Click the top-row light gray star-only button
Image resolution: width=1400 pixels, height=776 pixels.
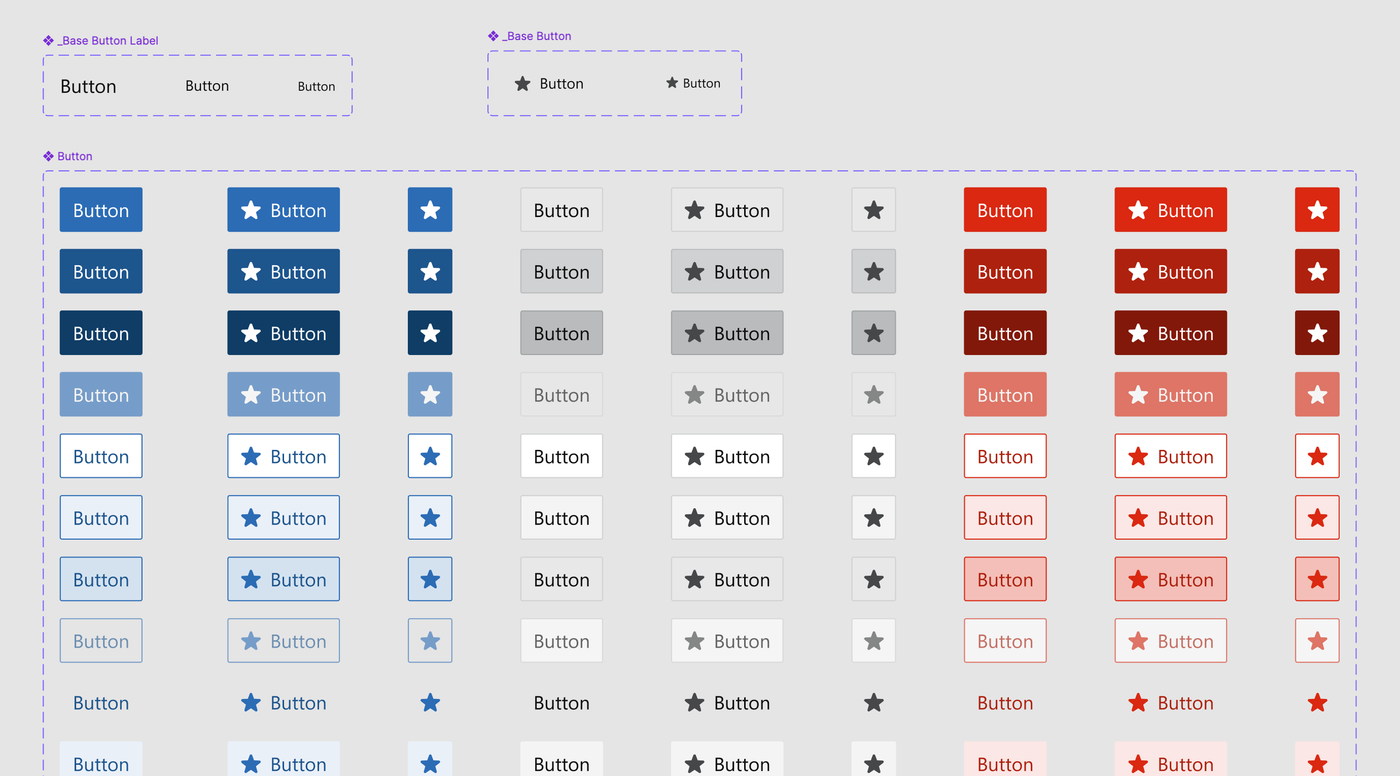coord(874,210)
